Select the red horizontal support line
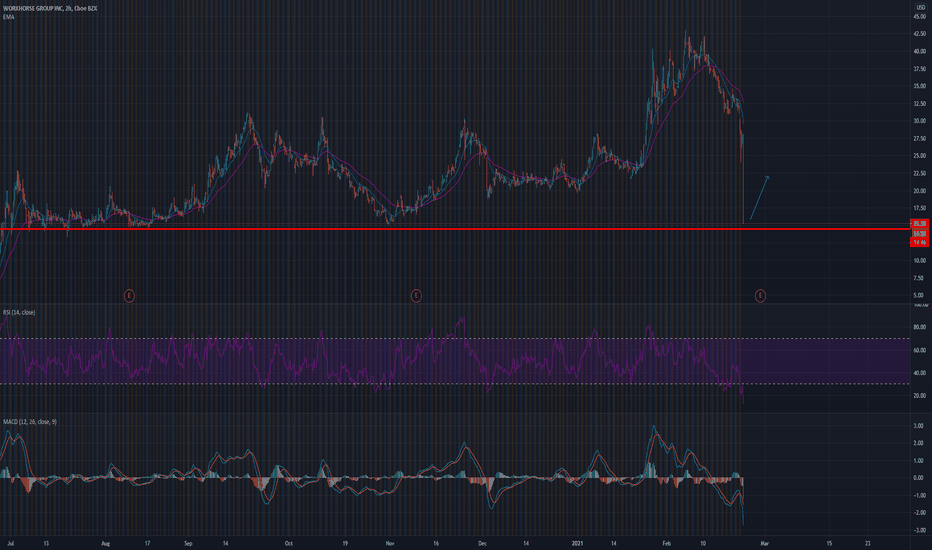The width and height of the screenshot is (932, 550). click(455, 229)
